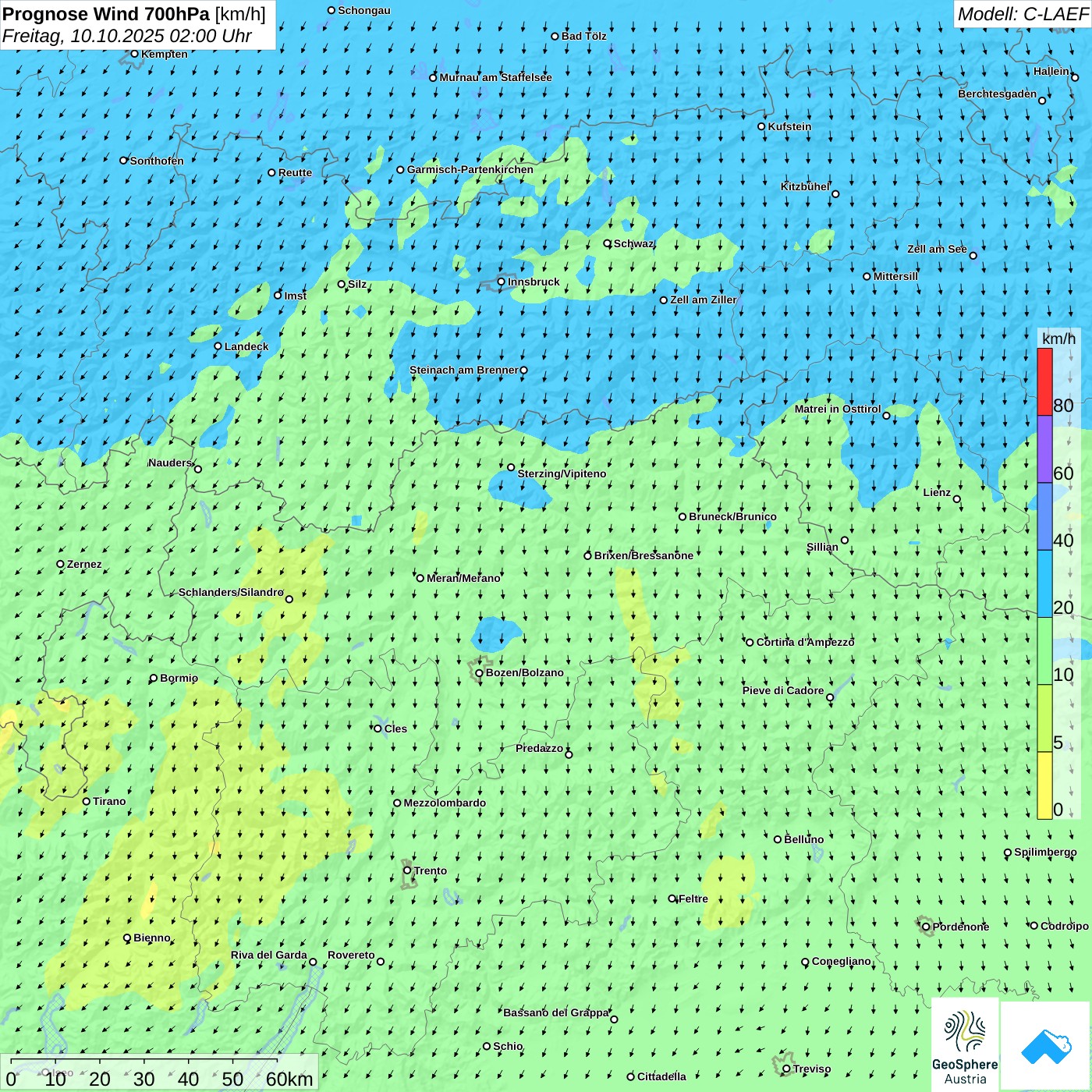This screenshot has height=1092, width=1092.
Task: Click the Innsbruck city marker
Action: coord(502,282)
